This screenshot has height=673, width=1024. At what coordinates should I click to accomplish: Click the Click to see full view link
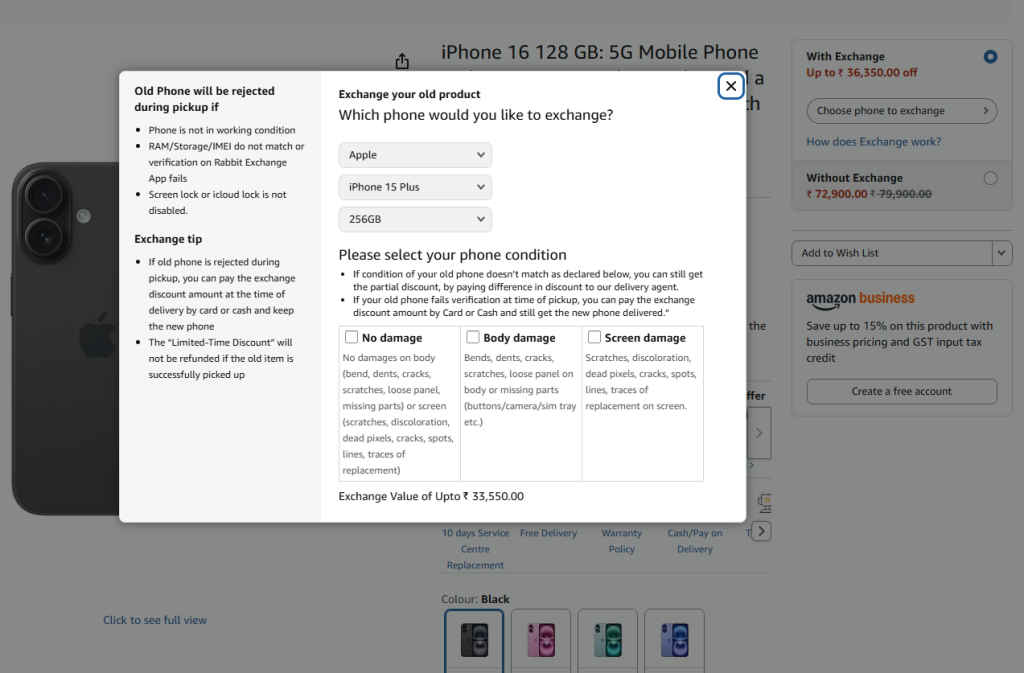[155, 620]
